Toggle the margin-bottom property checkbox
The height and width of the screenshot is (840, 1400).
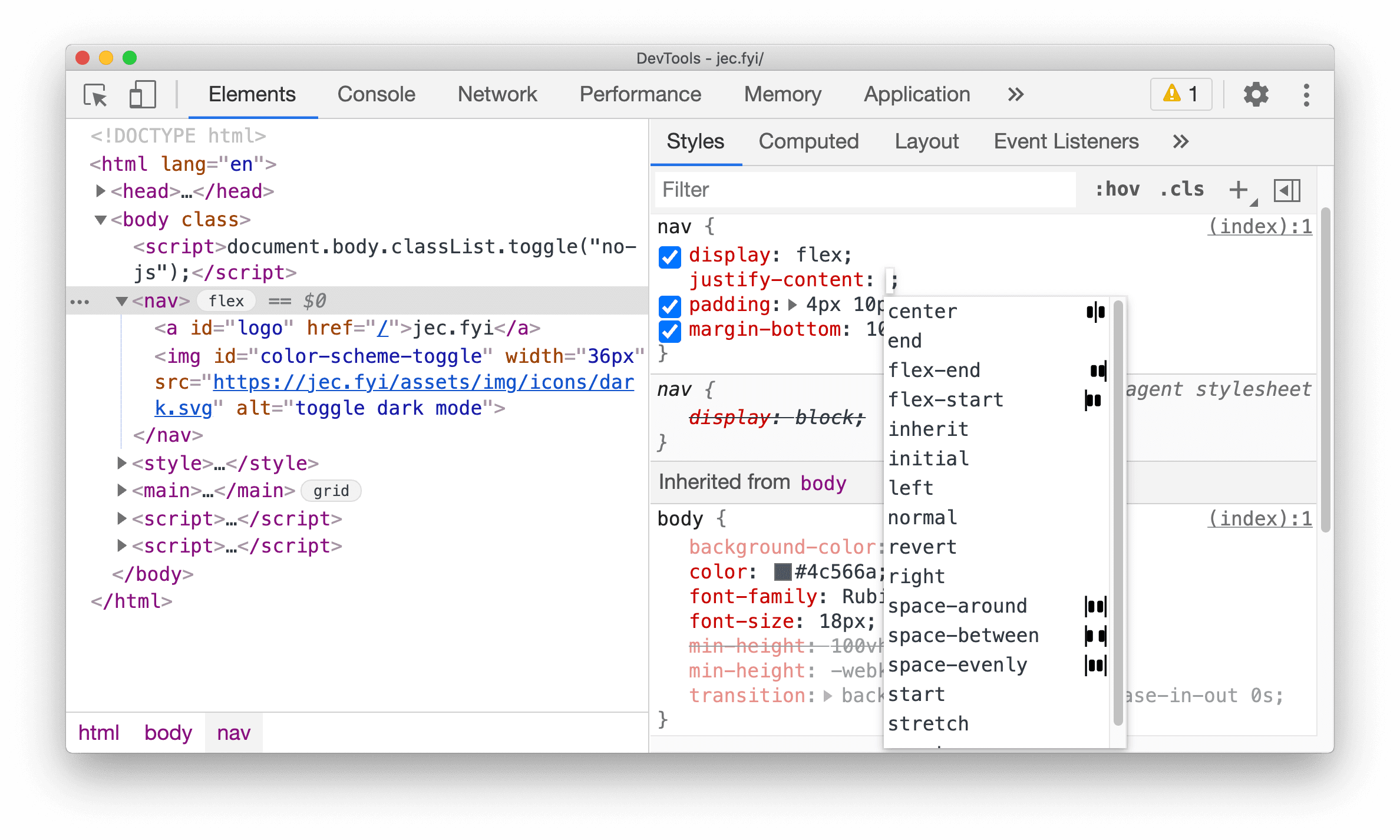pyautogui.click(x=669, y=331)
